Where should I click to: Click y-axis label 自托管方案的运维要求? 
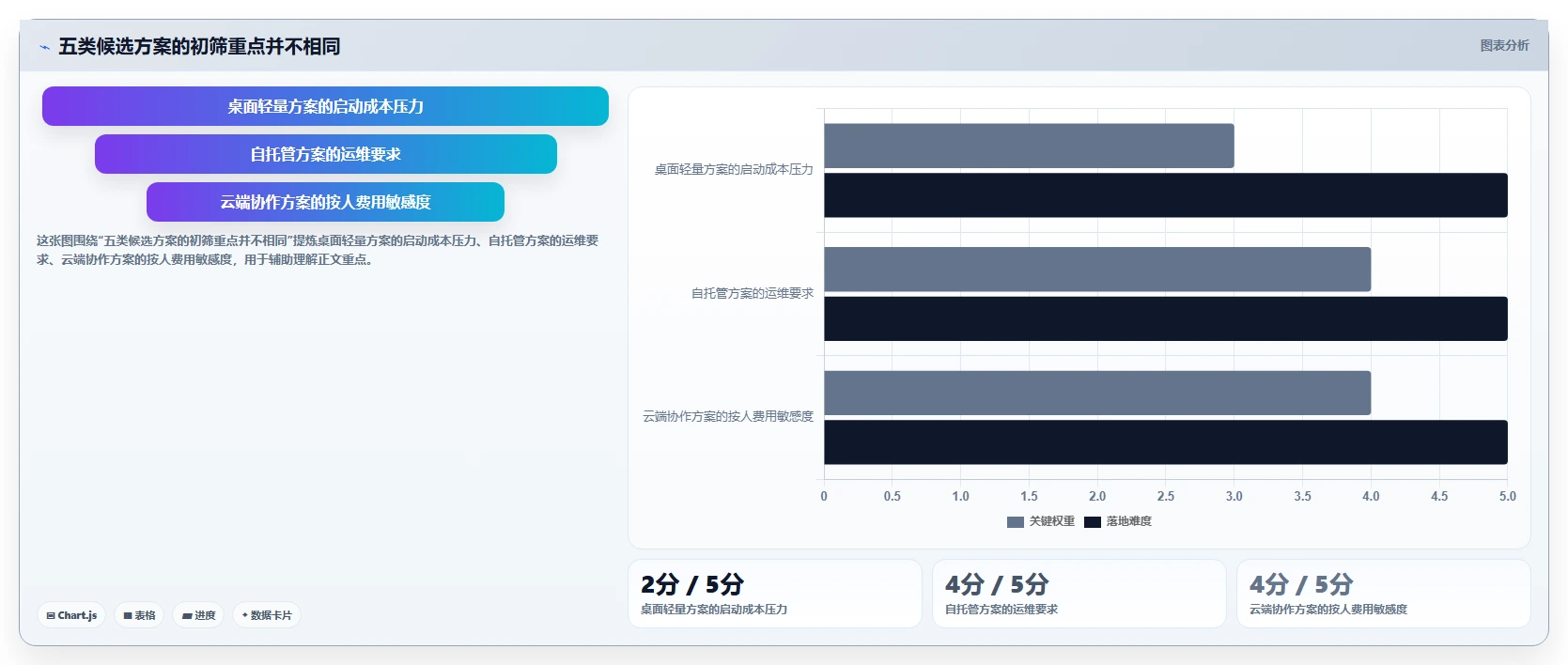[753, 294]
